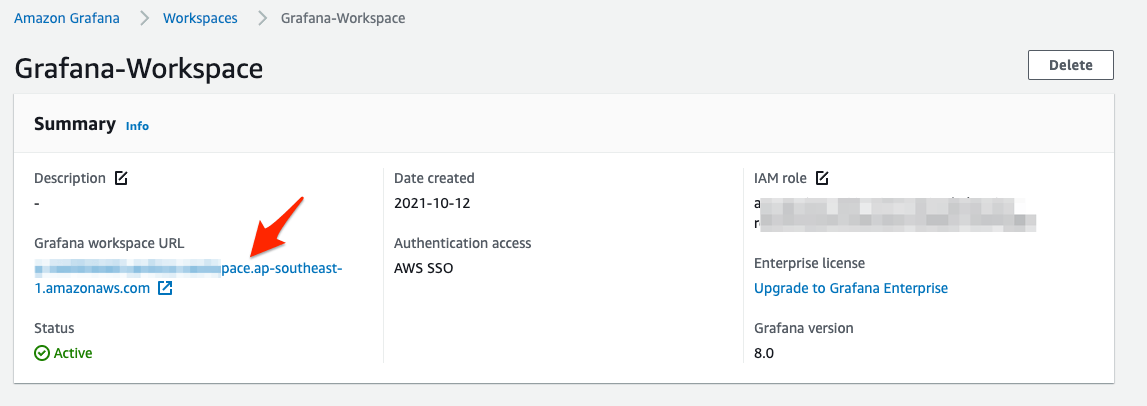This screenshot has height=406, width=1147.
Task: Open the Summary Info link
Action: (137, 126)
